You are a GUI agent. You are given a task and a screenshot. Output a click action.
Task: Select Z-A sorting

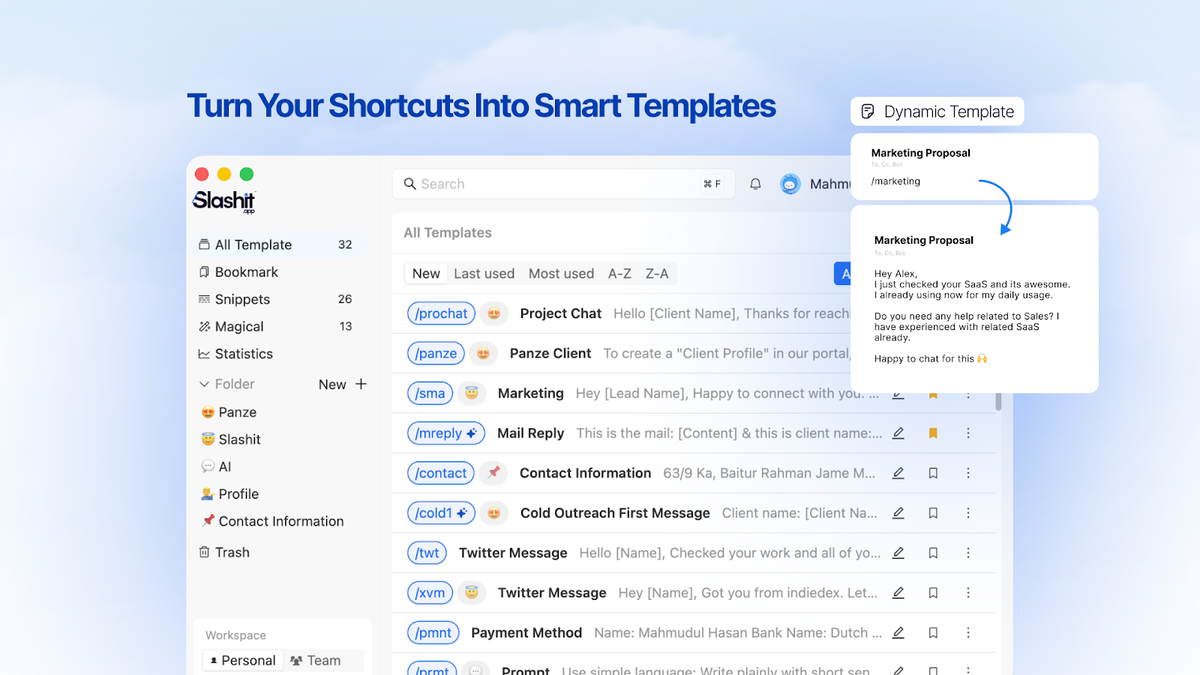coord(656,272)
